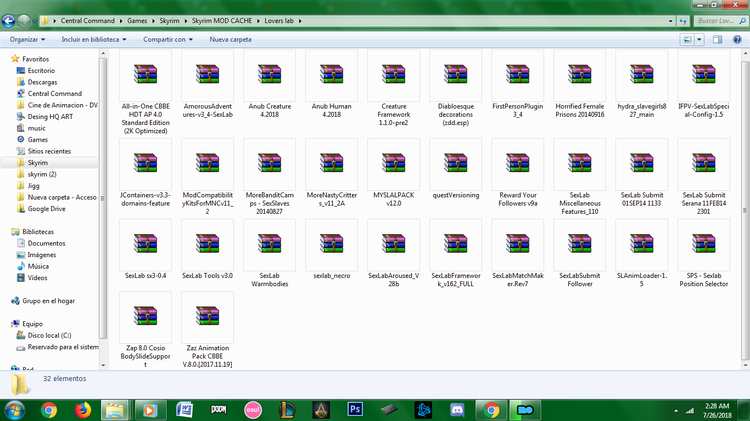750x421 pixels.
Task: Select the Anub Human 4.2018 archive
Action: (331, 84)
